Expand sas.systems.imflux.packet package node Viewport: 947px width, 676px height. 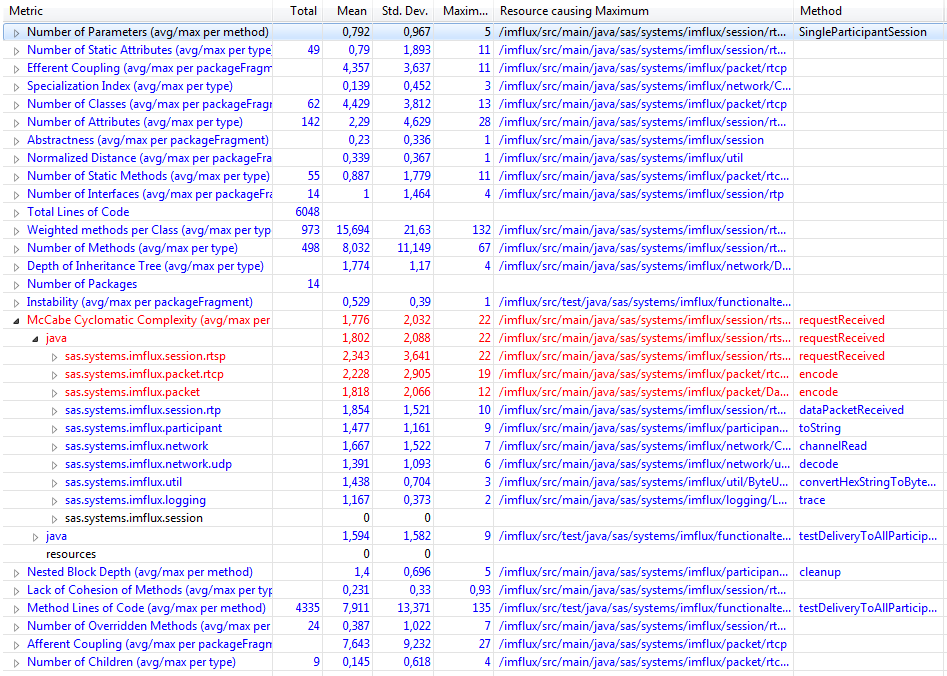point(54,393)
